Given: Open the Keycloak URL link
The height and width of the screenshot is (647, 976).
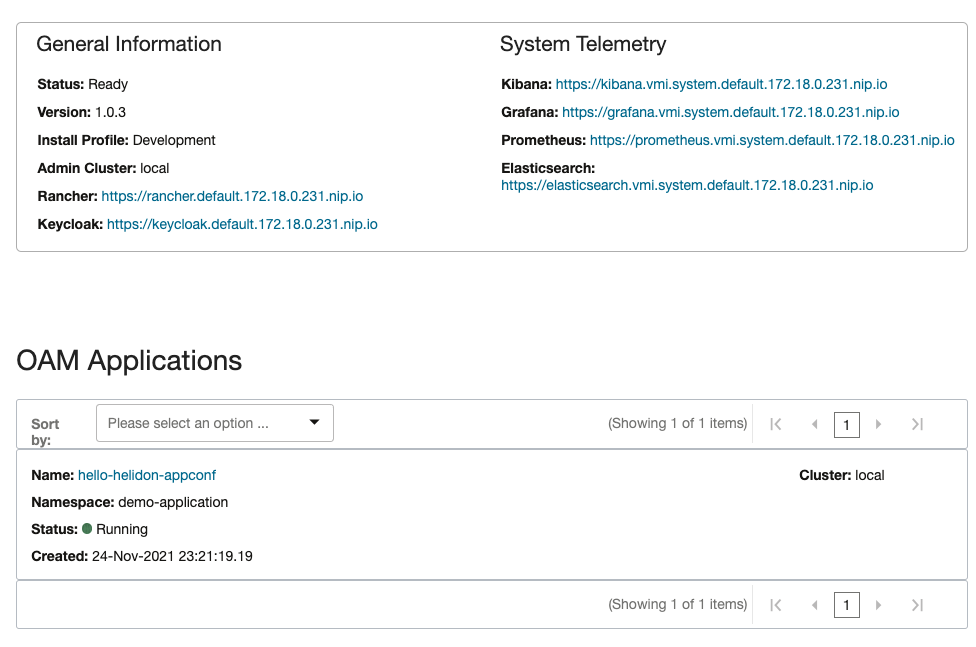Looking at the screenshot, I should tap(242, 225).
